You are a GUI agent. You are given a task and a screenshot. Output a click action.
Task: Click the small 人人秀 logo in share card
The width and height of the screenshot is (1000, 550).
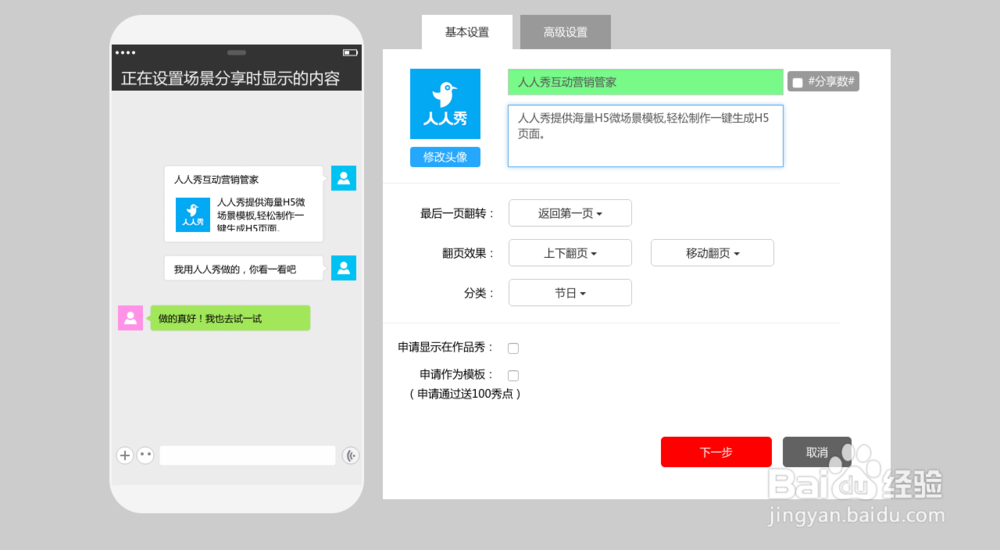[193, 214]
